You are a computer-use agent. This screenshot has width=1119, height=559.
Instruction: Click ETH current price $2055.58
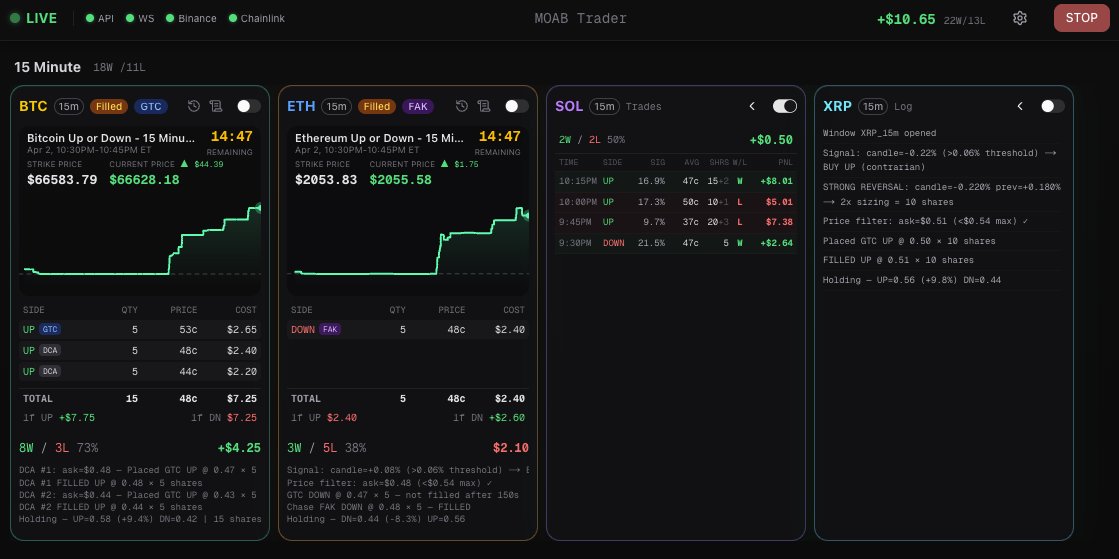400,180
